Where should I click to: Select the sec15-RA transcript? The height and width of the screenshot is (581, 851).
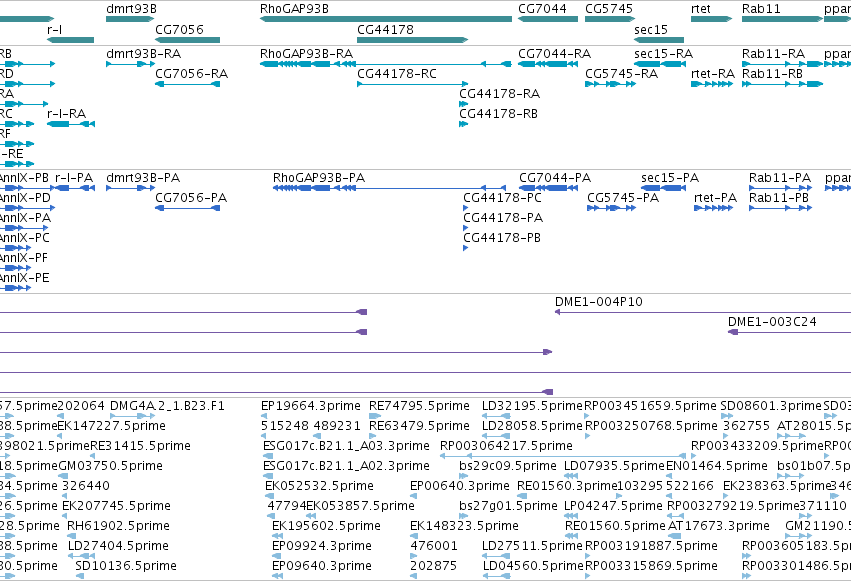[660, 64]
